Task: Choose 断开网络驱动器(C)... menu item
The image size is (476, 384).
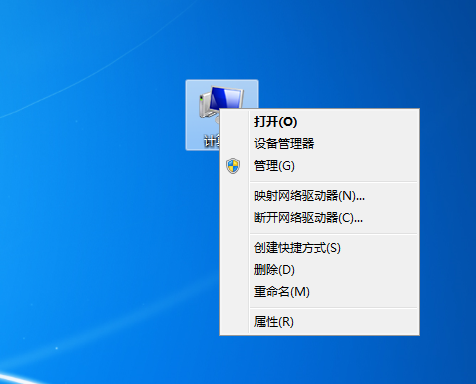Action: [319, 218]
